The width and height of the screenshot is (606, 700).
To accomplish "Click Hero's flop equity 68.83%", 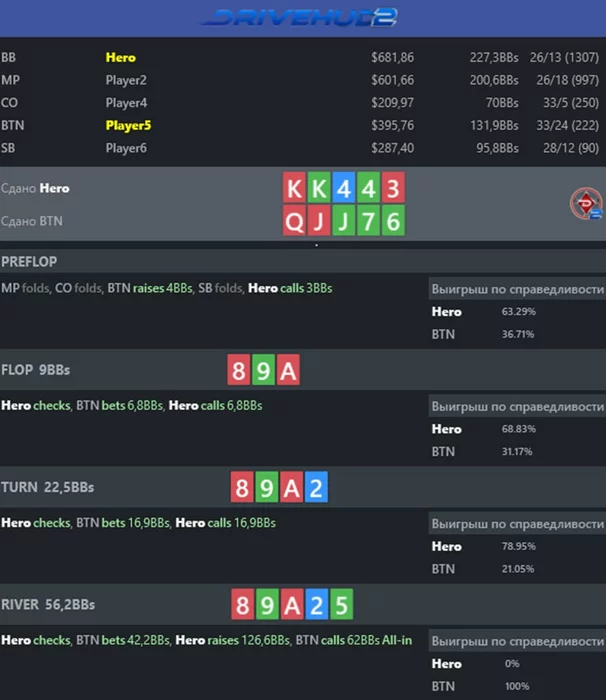I will pyautogui.click(x=518, y=429).
